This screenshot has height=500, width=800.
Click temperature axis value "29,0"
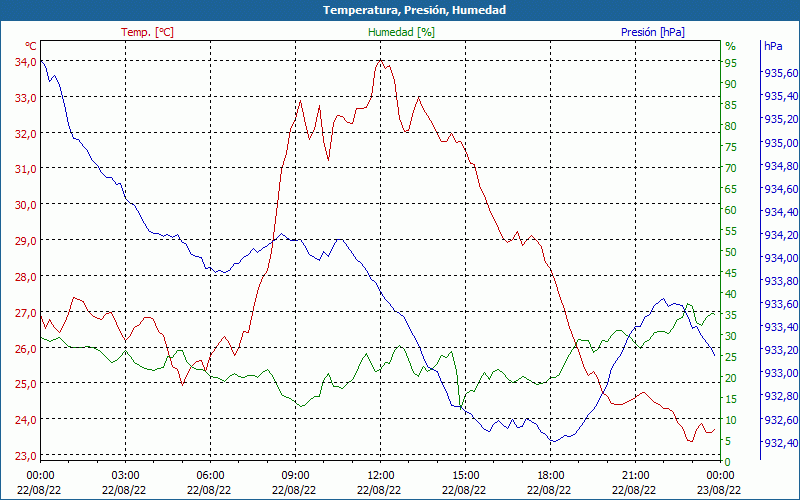coord(26,240)
